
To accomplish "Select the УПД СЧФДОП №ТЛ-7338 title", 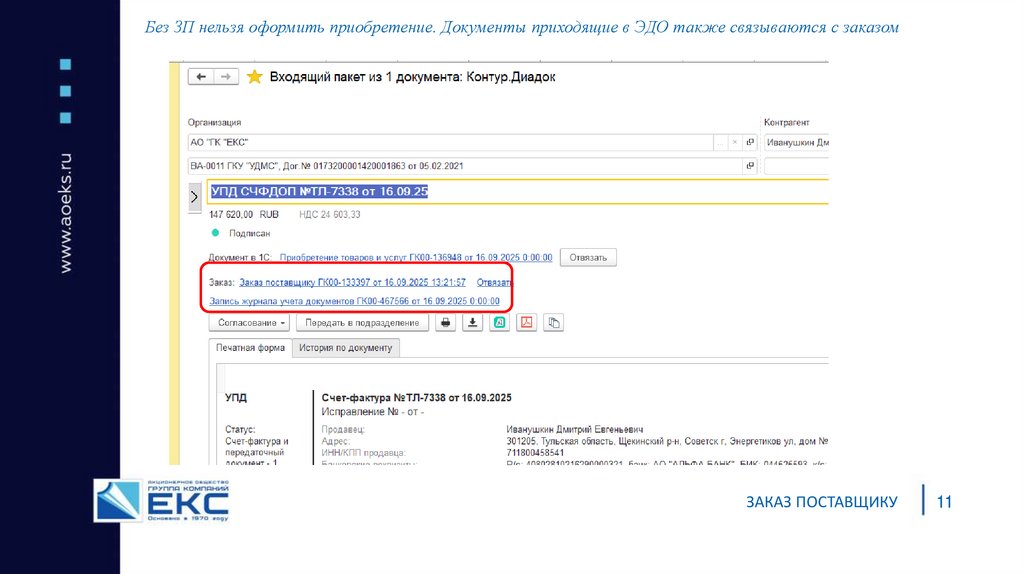I will pos(319,191).
